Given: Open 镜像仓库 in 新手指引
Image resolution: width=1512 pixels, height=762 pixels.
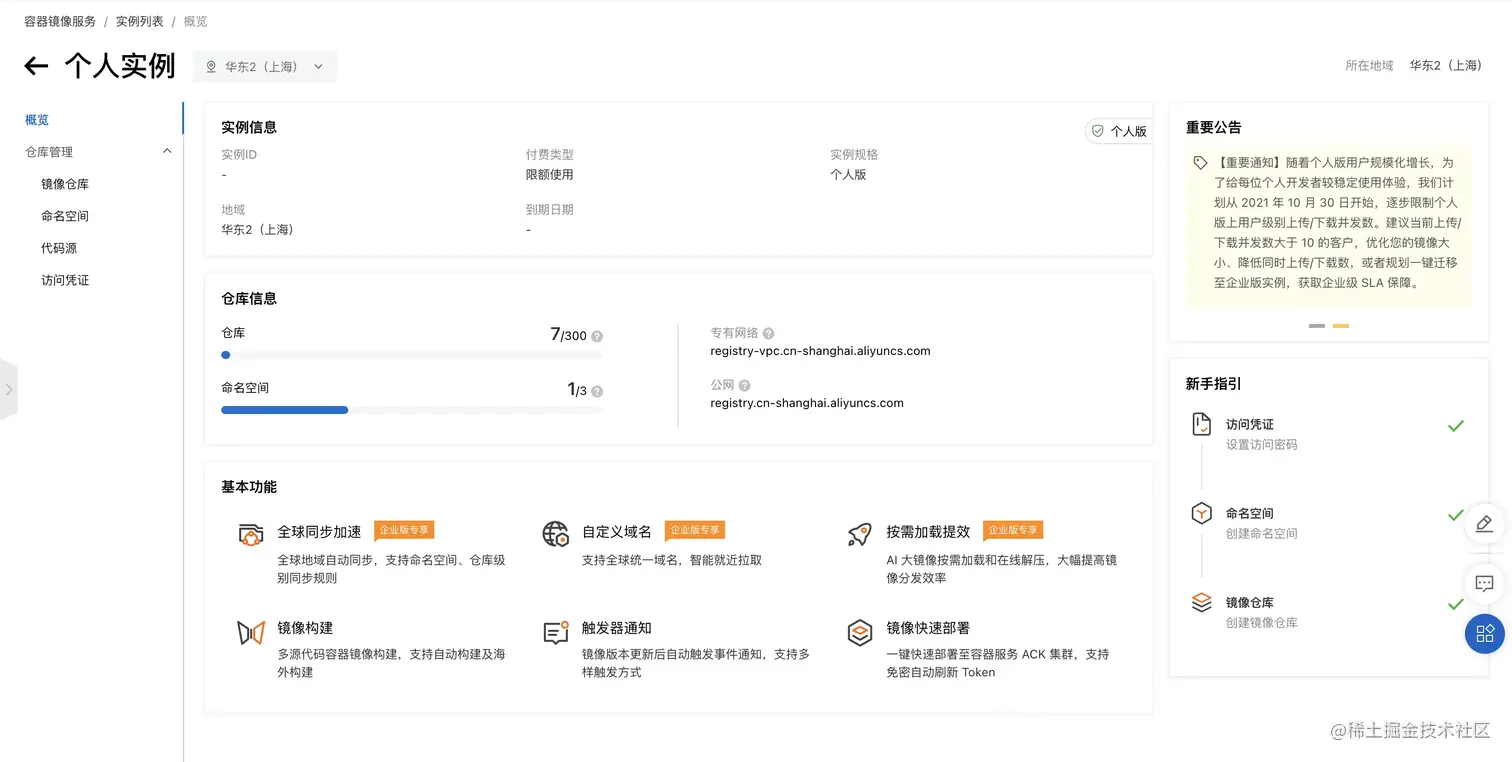Looking at the screenshot, I should click(x=1250, y=603).
